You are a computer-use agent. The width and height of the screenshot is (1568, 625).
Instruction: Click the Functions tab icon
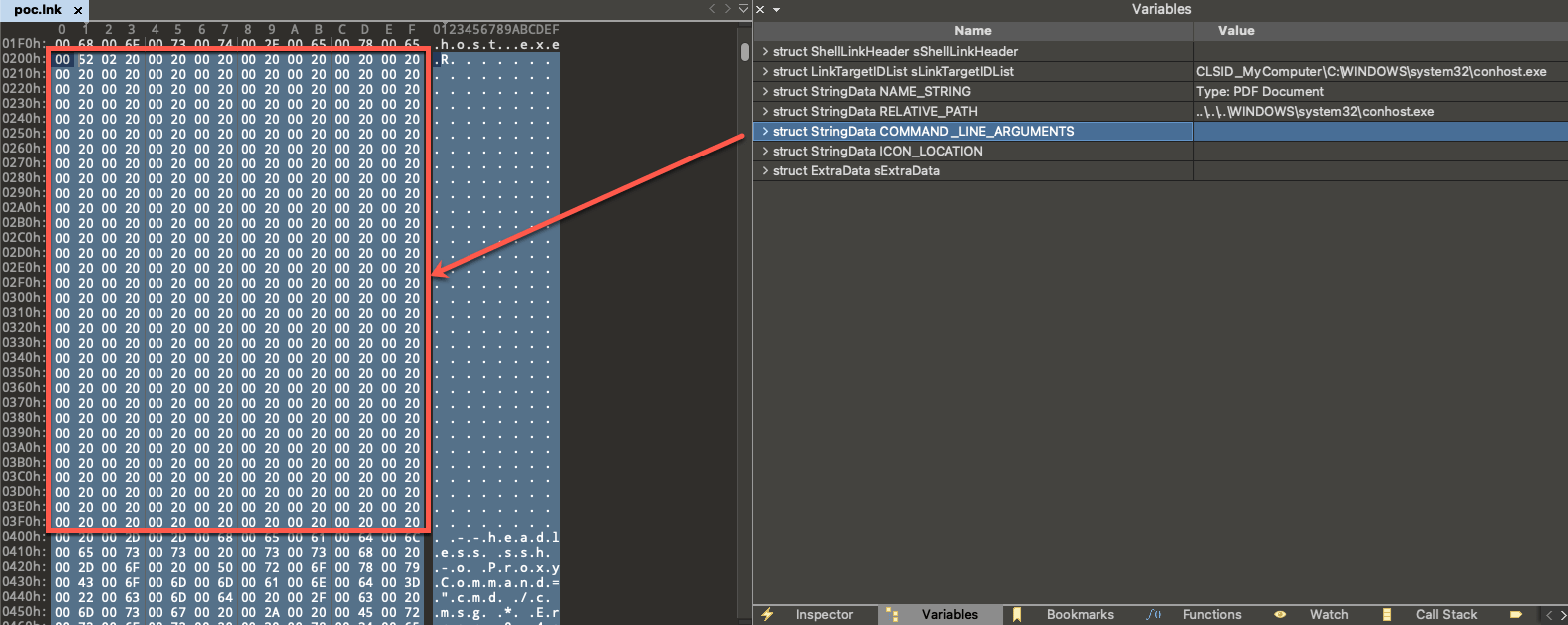click(1154, 615)
